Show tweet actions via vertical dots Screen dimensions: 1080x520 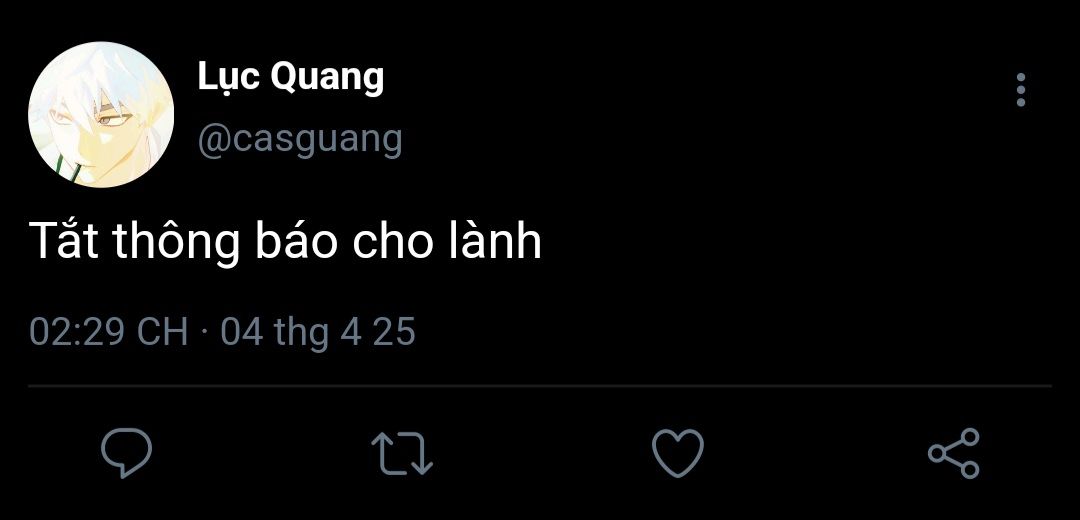click(x=1021, y=90)
